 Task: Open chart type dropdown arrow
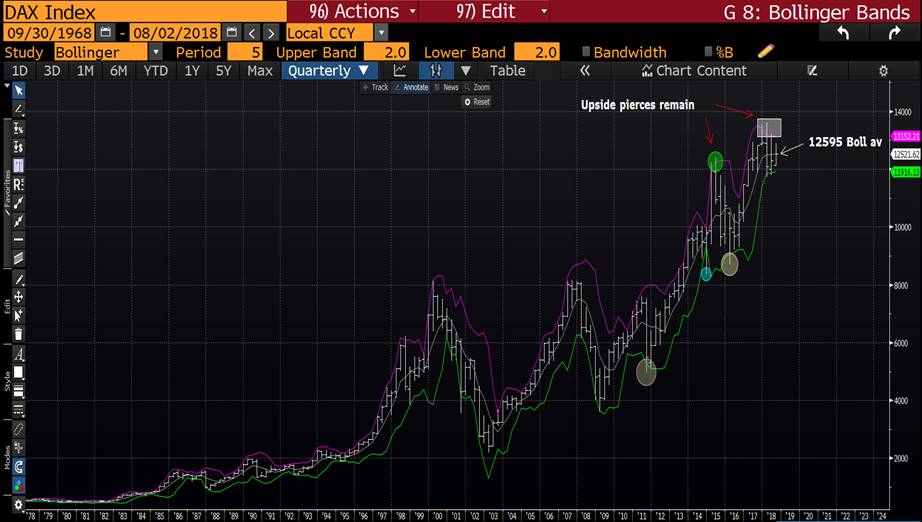pos(466,71)
